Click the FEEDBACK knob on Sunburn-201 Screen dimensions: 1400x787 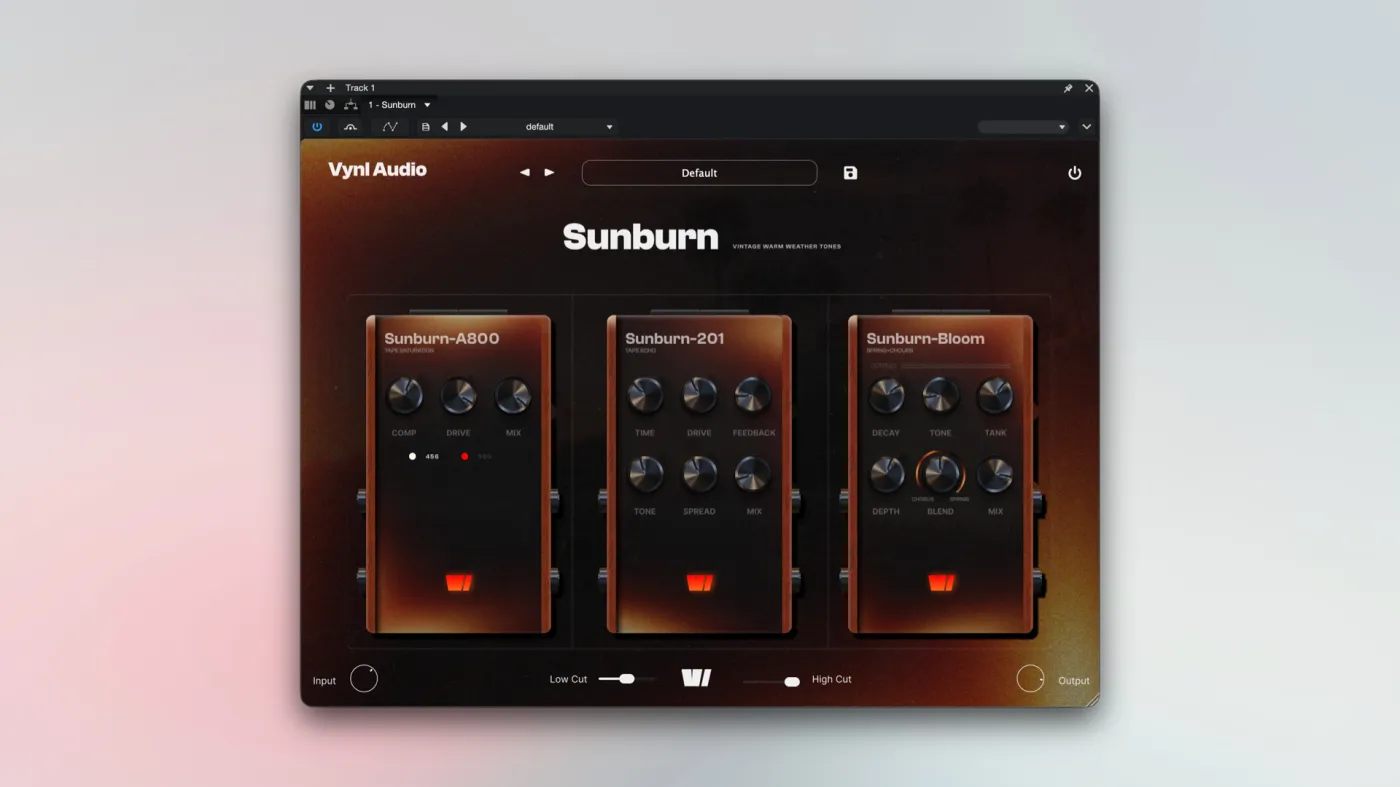pyautogui.click(x=753, y=396)
